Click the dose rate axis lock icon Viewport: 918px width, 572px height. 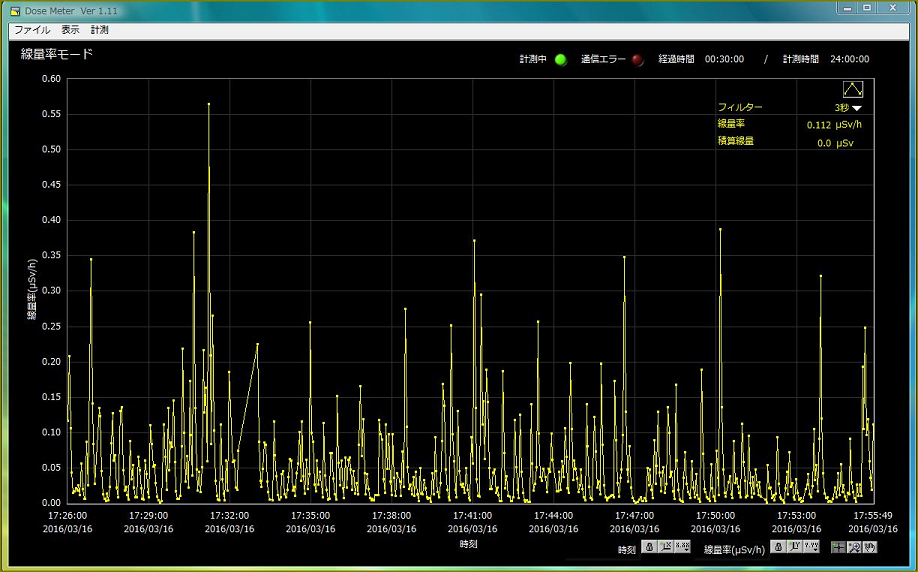click(778, 547)
